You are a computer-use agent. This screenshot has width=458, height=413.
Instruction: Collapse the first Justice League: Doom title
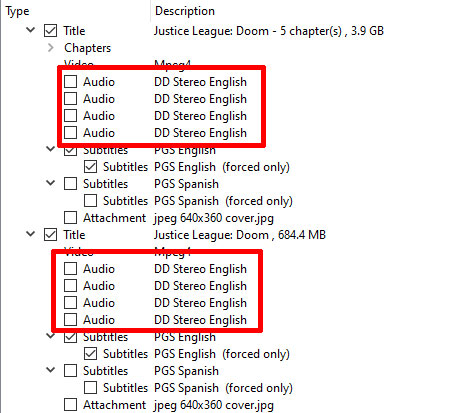click(x=31, y=30)
